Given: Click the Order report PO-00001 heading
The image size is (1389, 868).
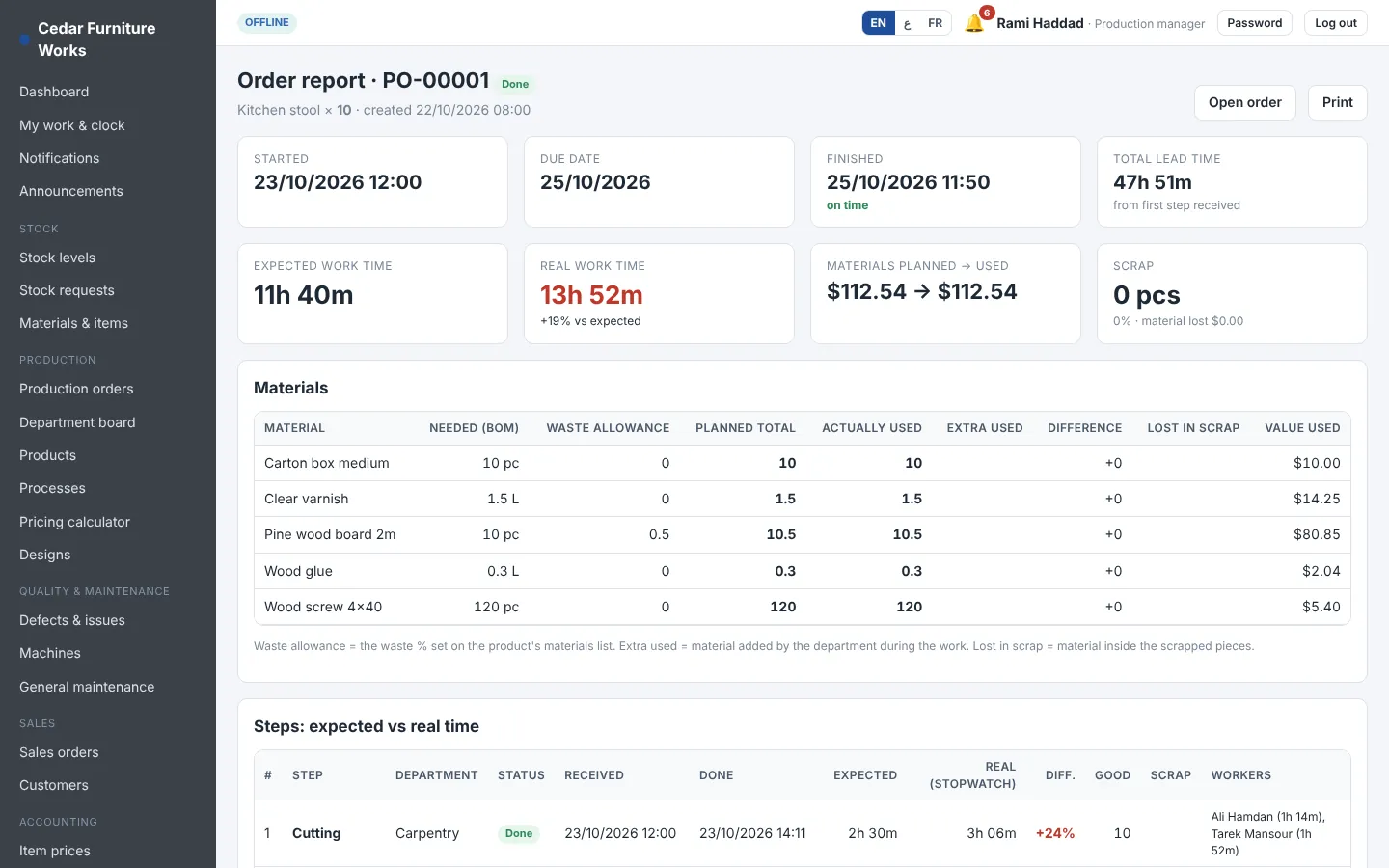Looking at the screenshot, I should tap(364, 80).
